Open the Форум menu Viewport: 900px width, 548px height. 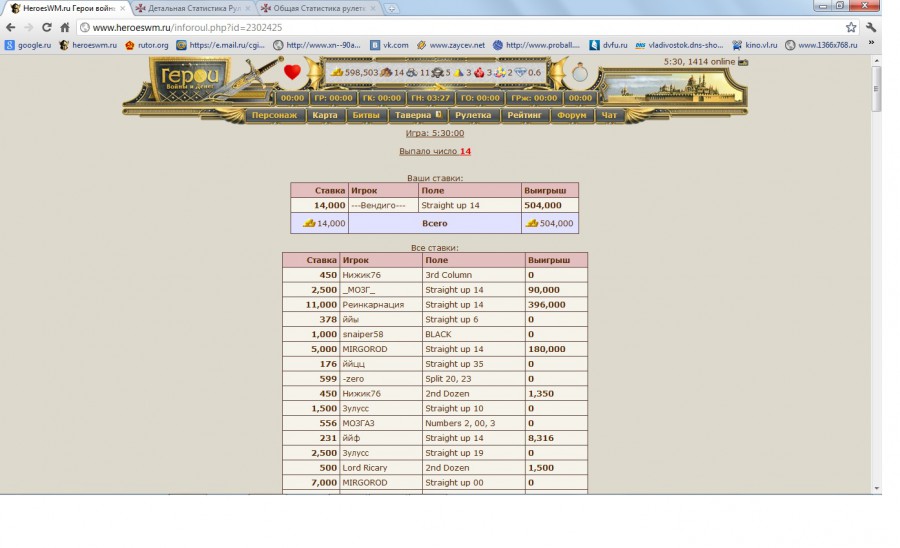point(572,115)
